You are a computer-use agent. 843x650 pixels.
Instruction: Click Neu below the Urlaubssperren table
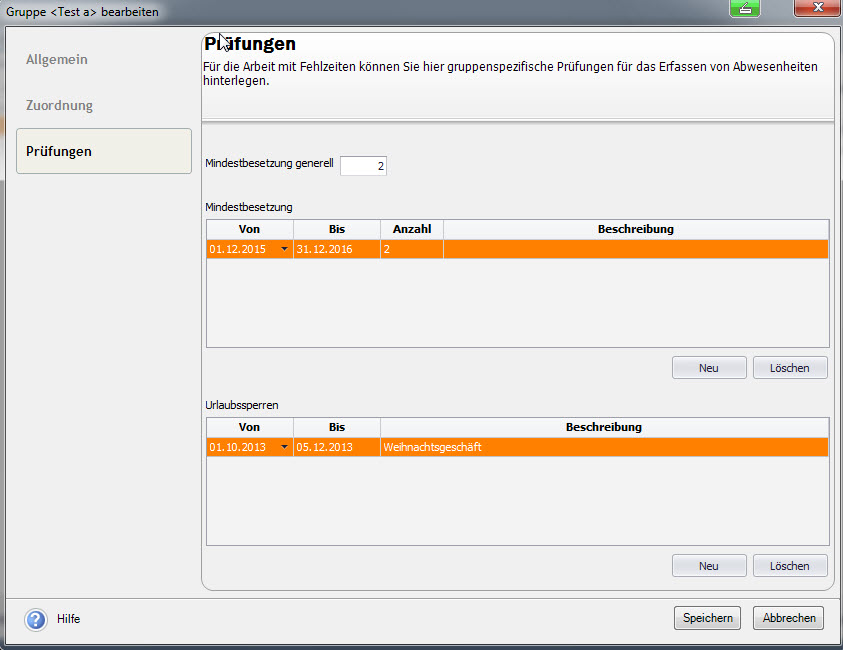click(709, 566)
